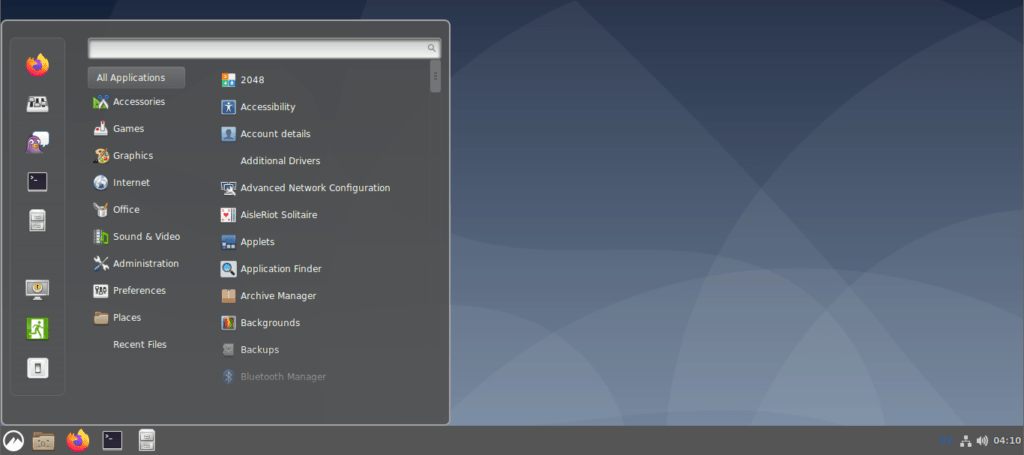Screen dimensions: 1024x455
Task: Open Terminal from the bottom panel
Action: click(112, 441)
